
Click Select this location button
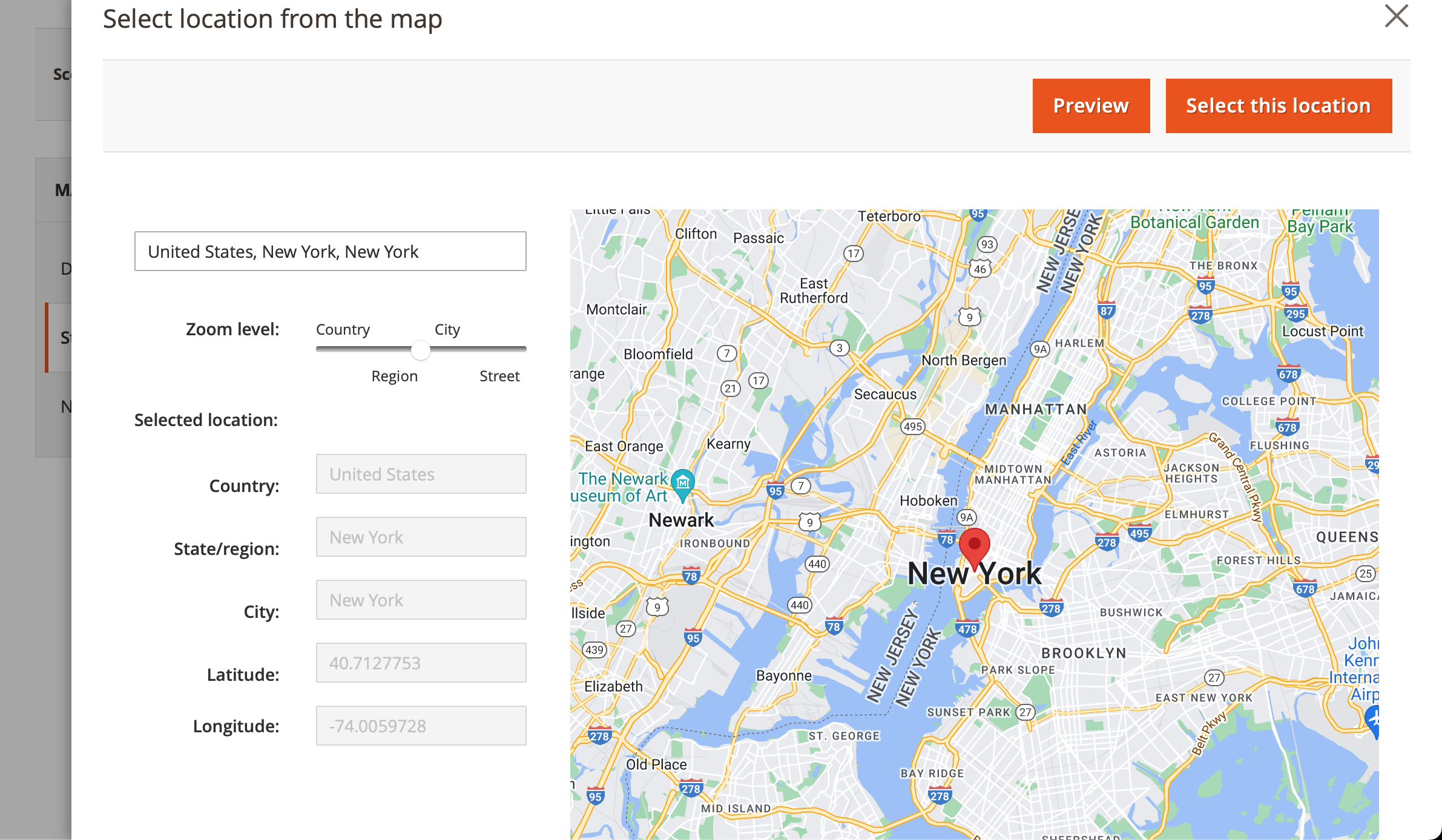1279,106
